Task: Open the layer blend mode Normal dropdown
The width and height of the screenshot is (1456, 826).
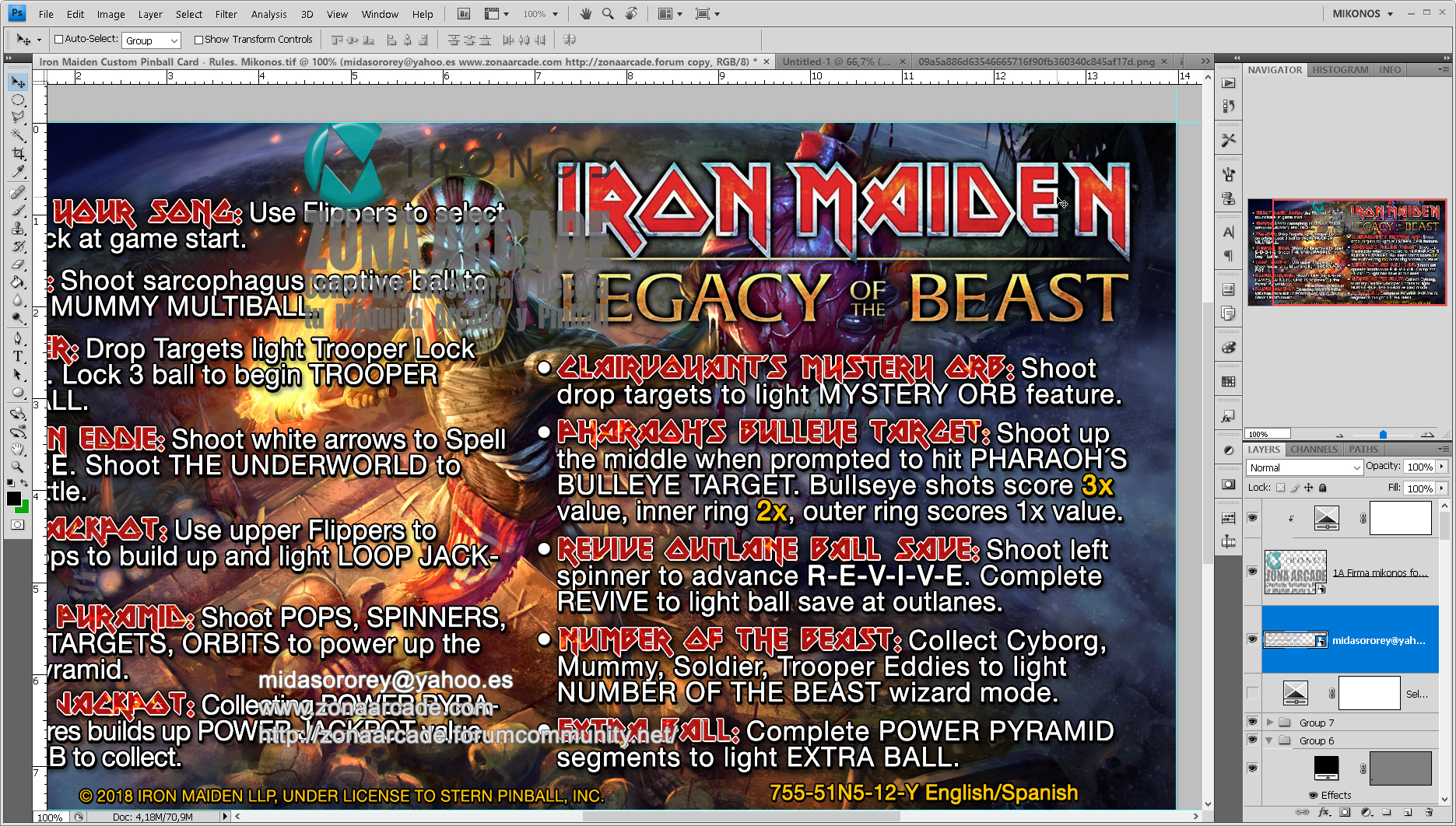Action: pos(1304,467)
